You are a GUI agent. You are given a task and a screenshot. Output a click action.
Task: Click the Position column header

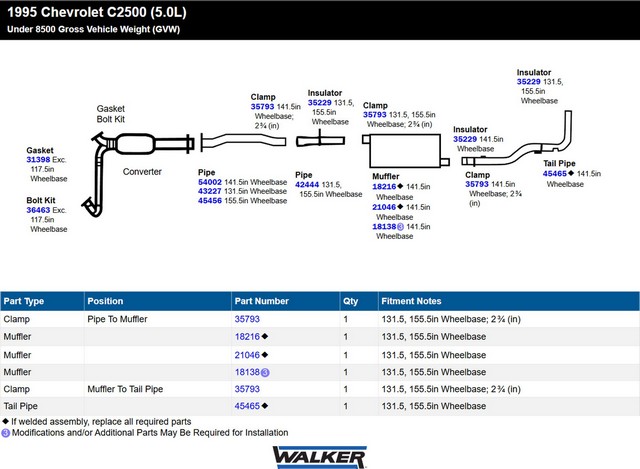point(158,301)
